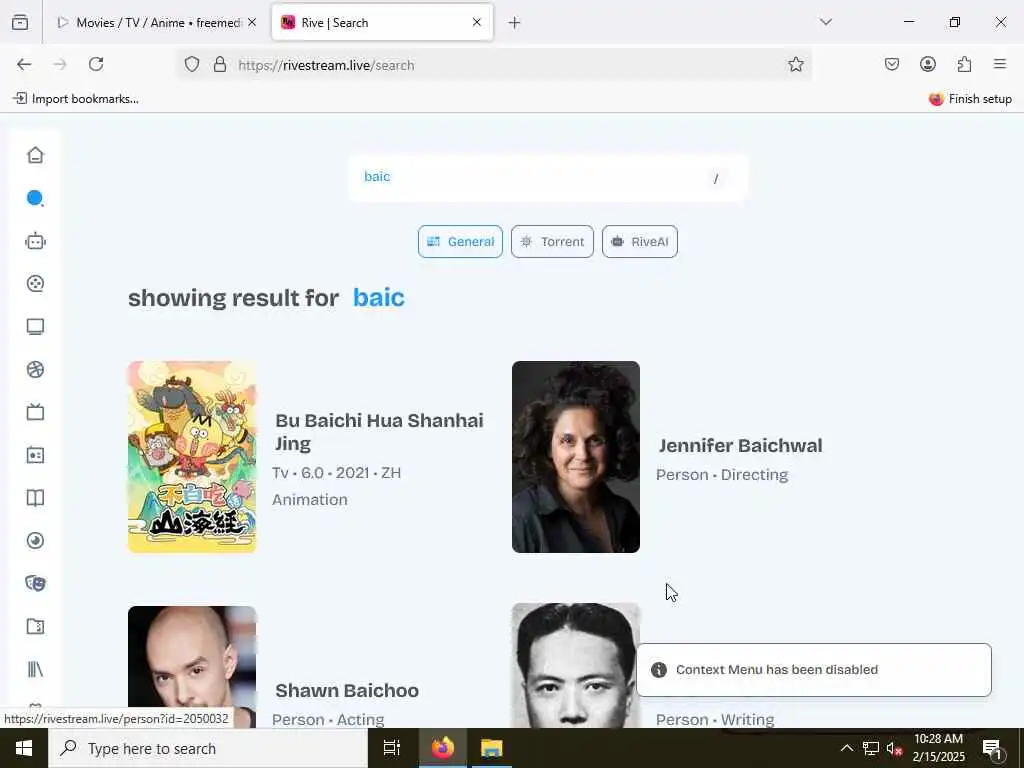Open a new browser tab
Viewport: 1024px width, 768px height.
[515, 23]
